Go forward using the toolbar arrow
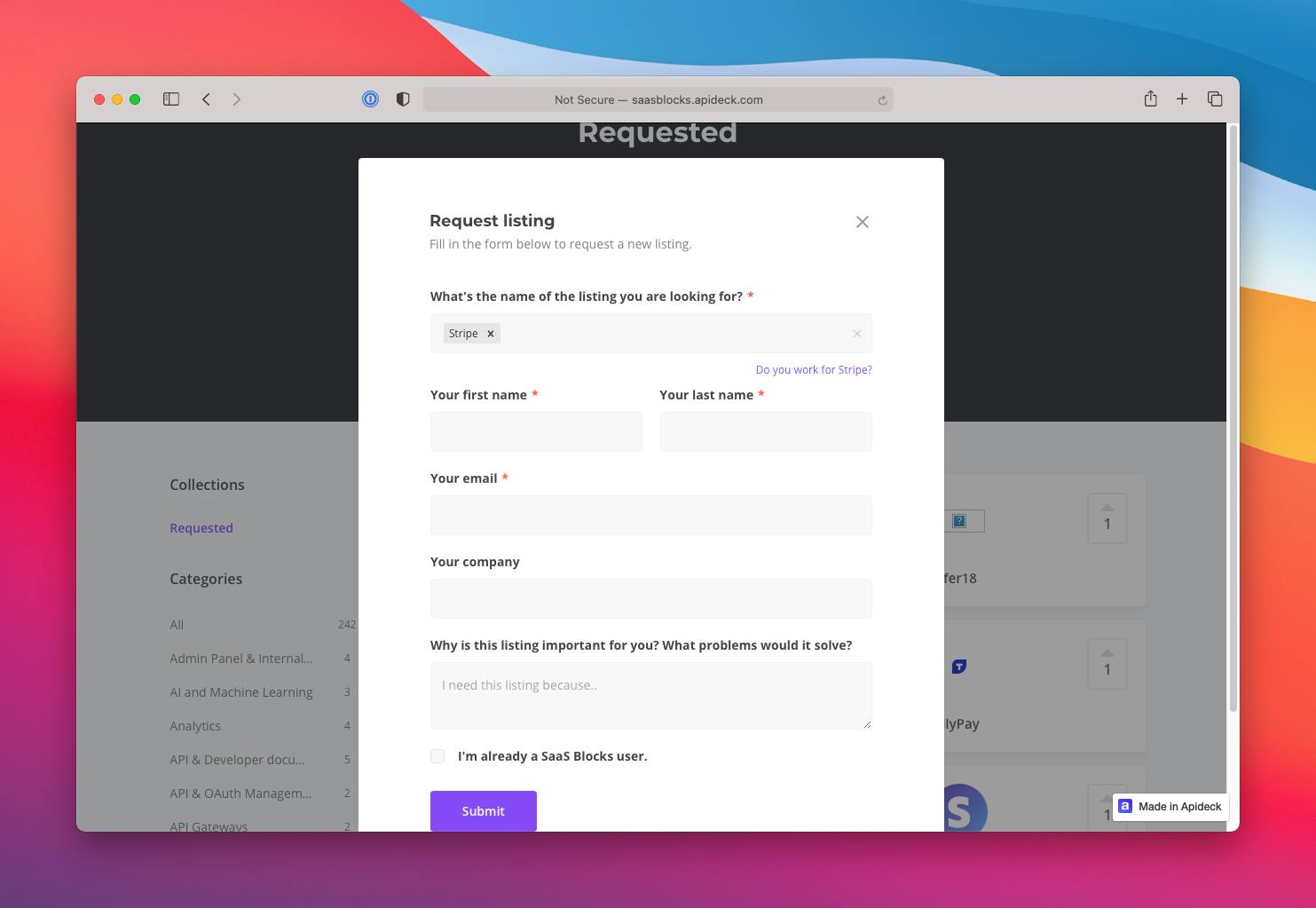 pos(237,99)
